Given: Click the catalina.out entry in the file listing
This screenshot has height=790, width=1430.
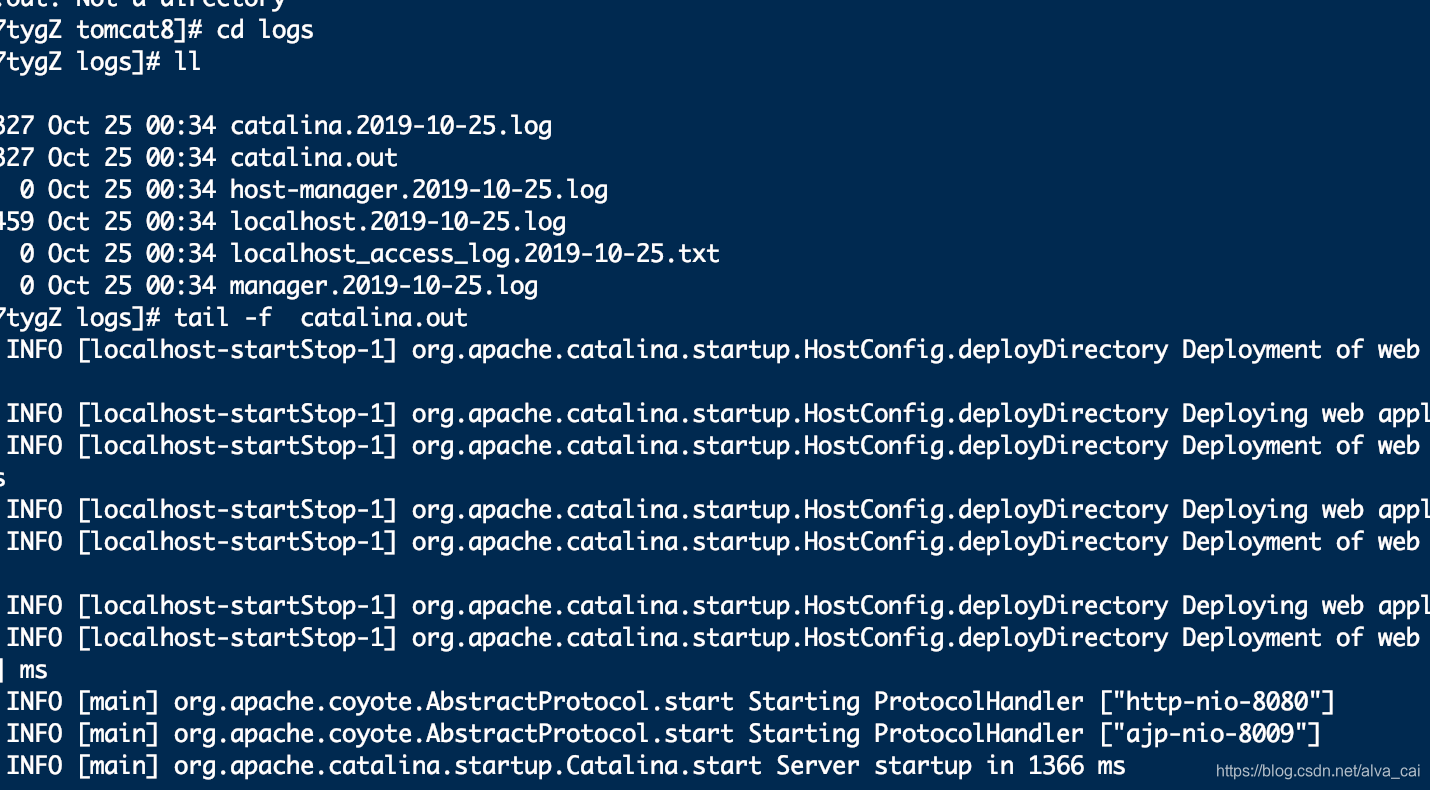Looking at the screenshot, I should click(x=314, y=158).
